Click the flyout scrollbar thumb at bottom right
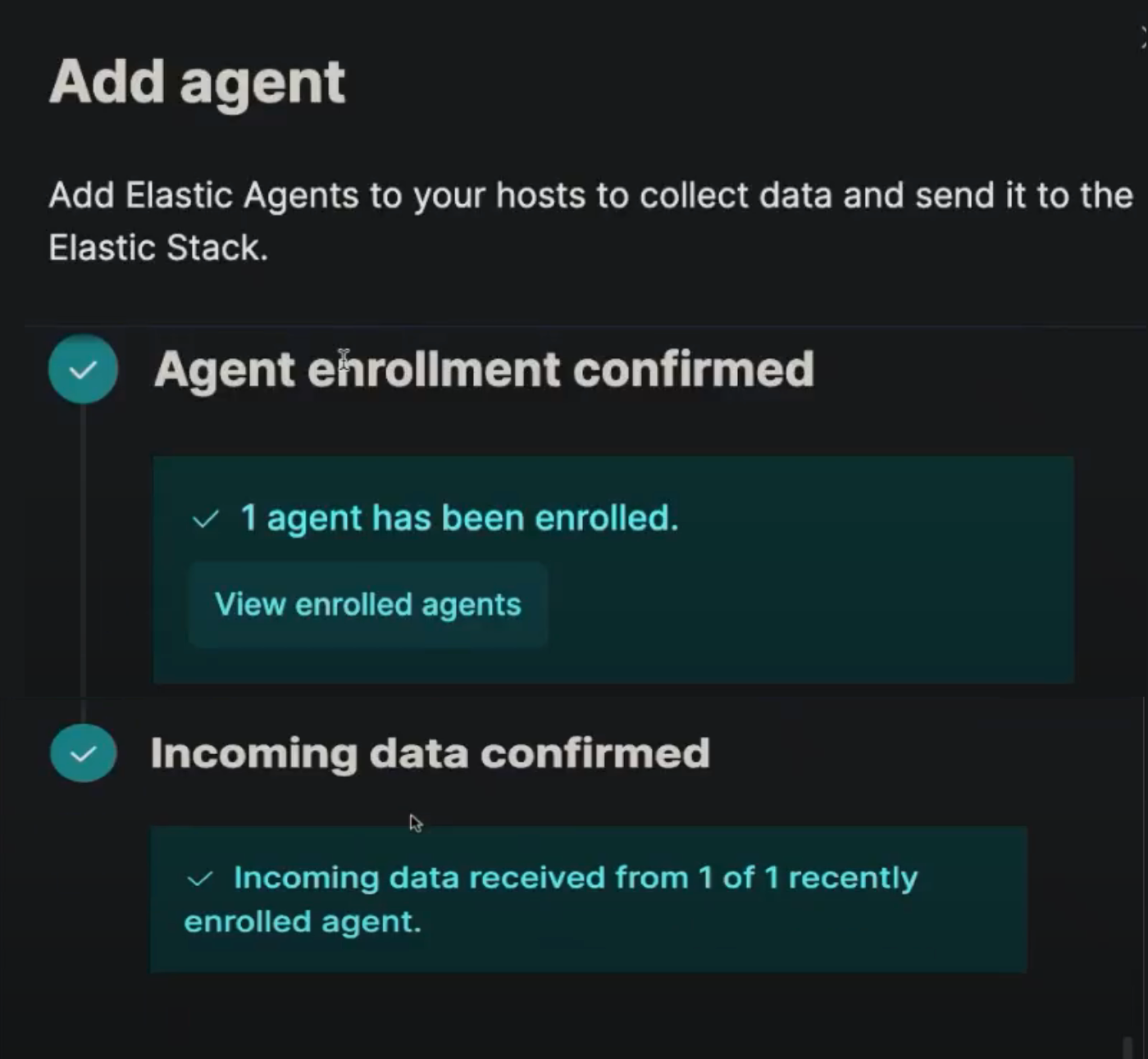 pyautogui.click(x=1128, y=1048)
